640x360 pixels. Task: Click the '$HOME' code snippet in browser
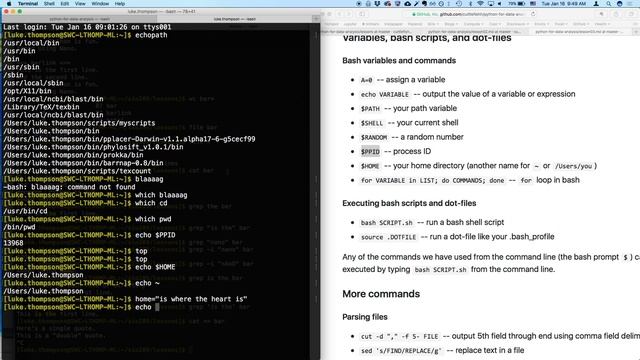click(x=370, y=166)
